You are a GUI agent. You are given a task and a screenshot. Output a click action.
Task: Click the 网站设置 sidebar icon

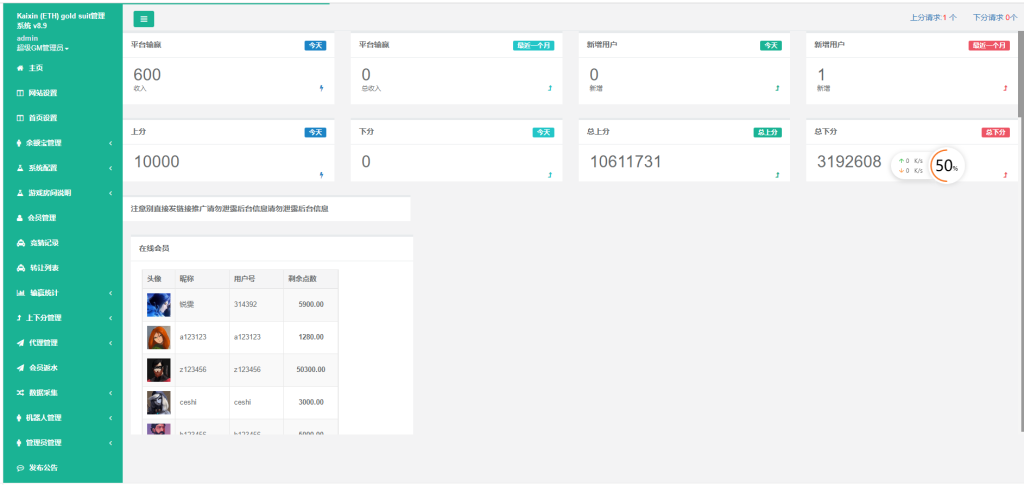20,93
